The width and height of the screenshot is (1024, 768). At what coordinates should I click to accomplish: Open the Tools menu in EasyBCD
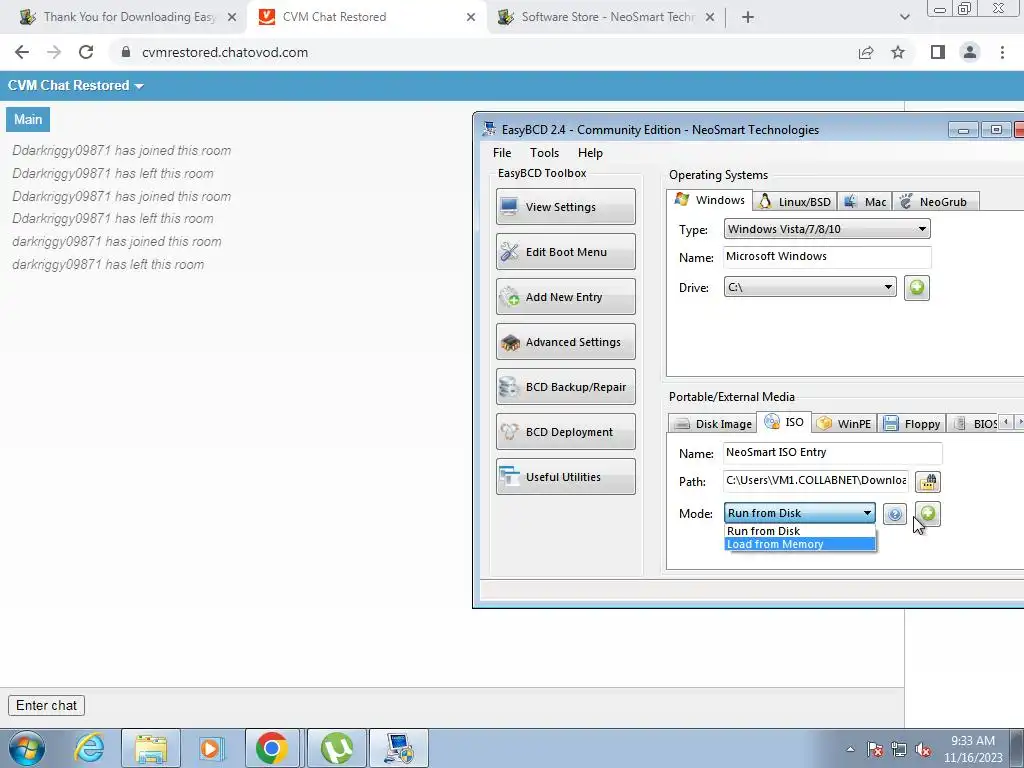pos(544,153)
